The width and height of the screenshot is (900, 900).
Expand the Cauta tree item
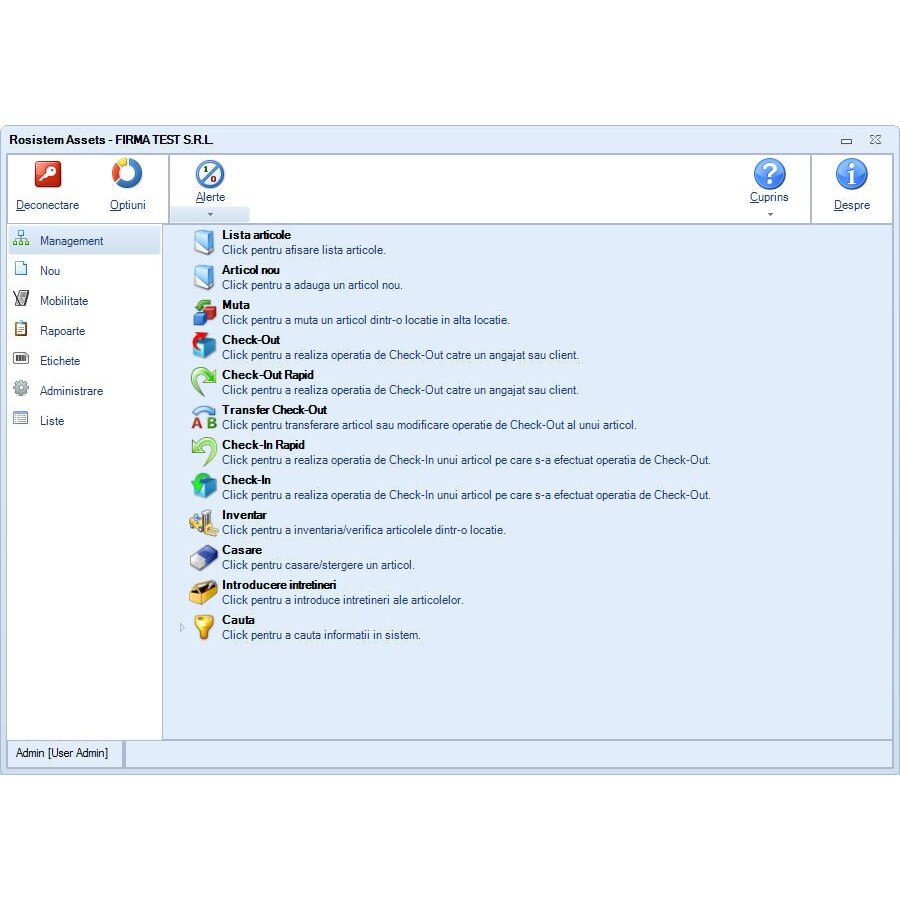pyautogui.click(x=182, y=627)
